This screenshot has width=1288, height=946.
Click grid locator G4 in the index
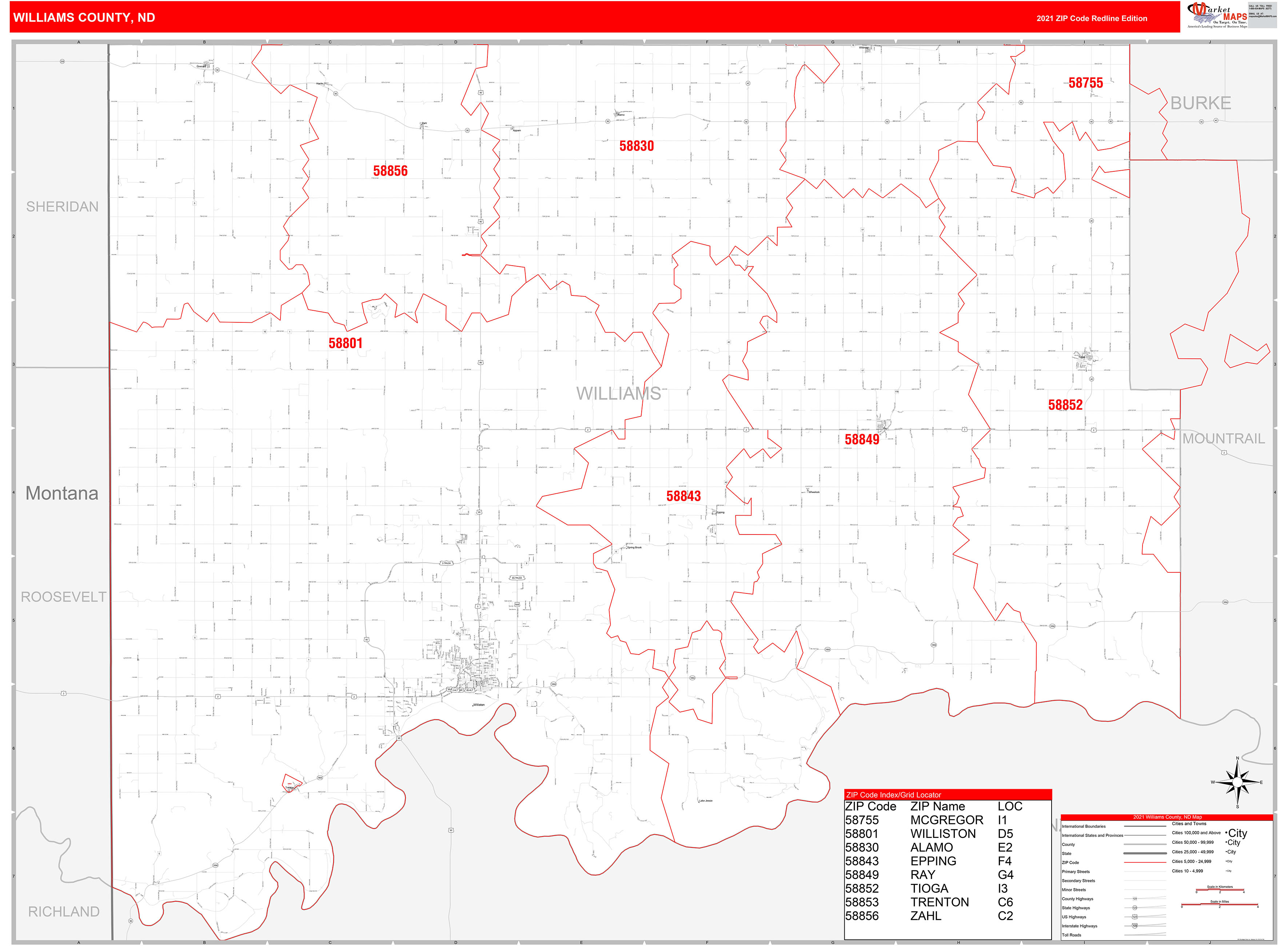coord(1005,875)
